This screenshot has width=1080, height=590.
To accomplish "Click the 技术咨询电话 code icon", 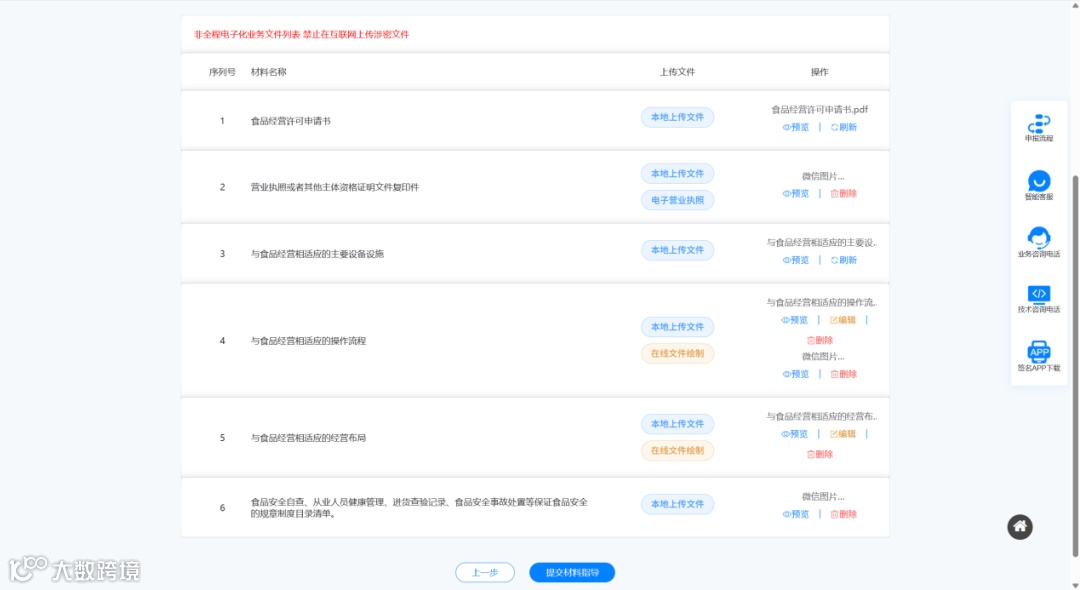I will point(1039,299).
